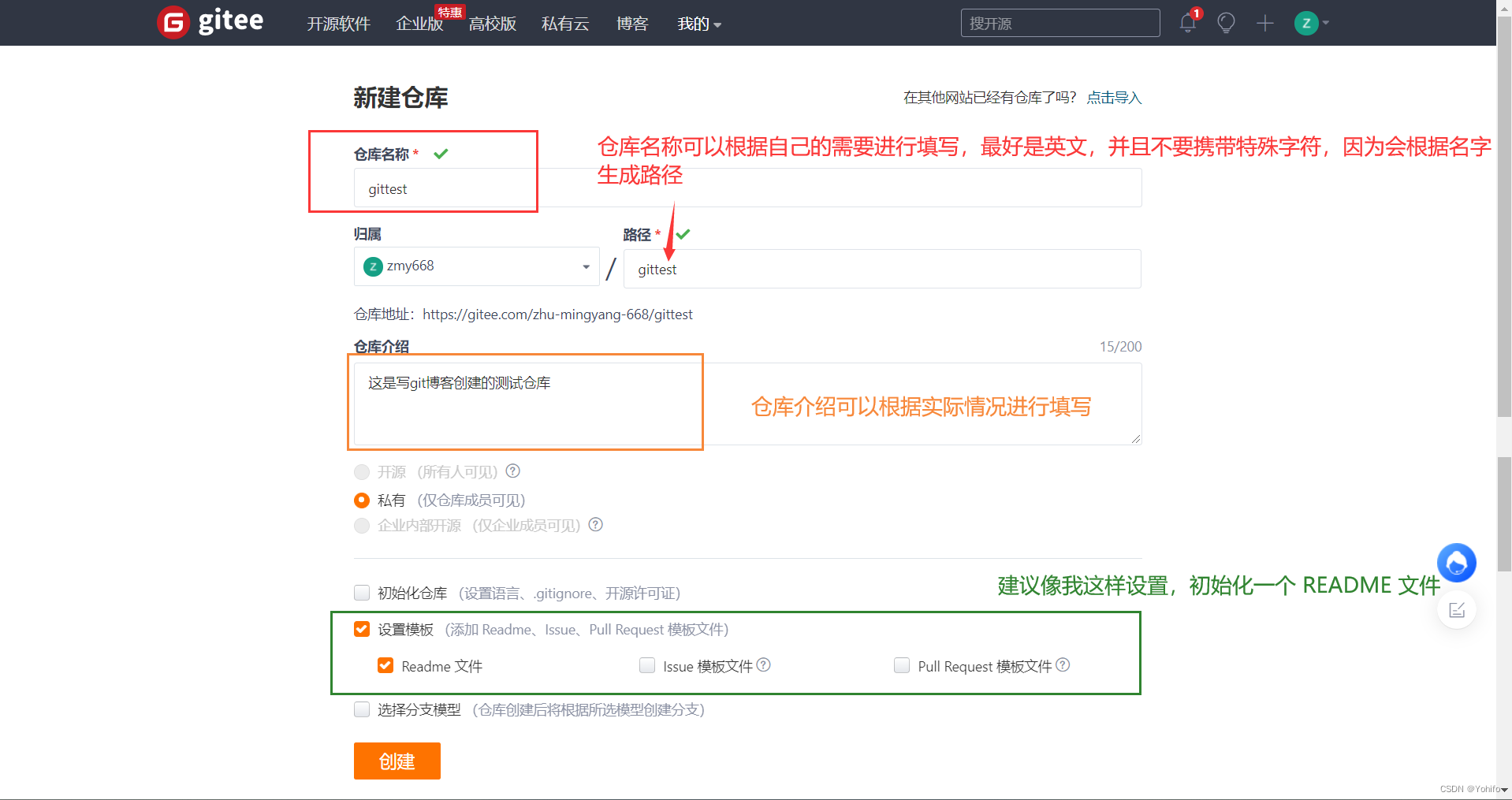The image size is (1512, 800).
Task: Open 私有云 in the navigation bar
Action: point(565,24)
